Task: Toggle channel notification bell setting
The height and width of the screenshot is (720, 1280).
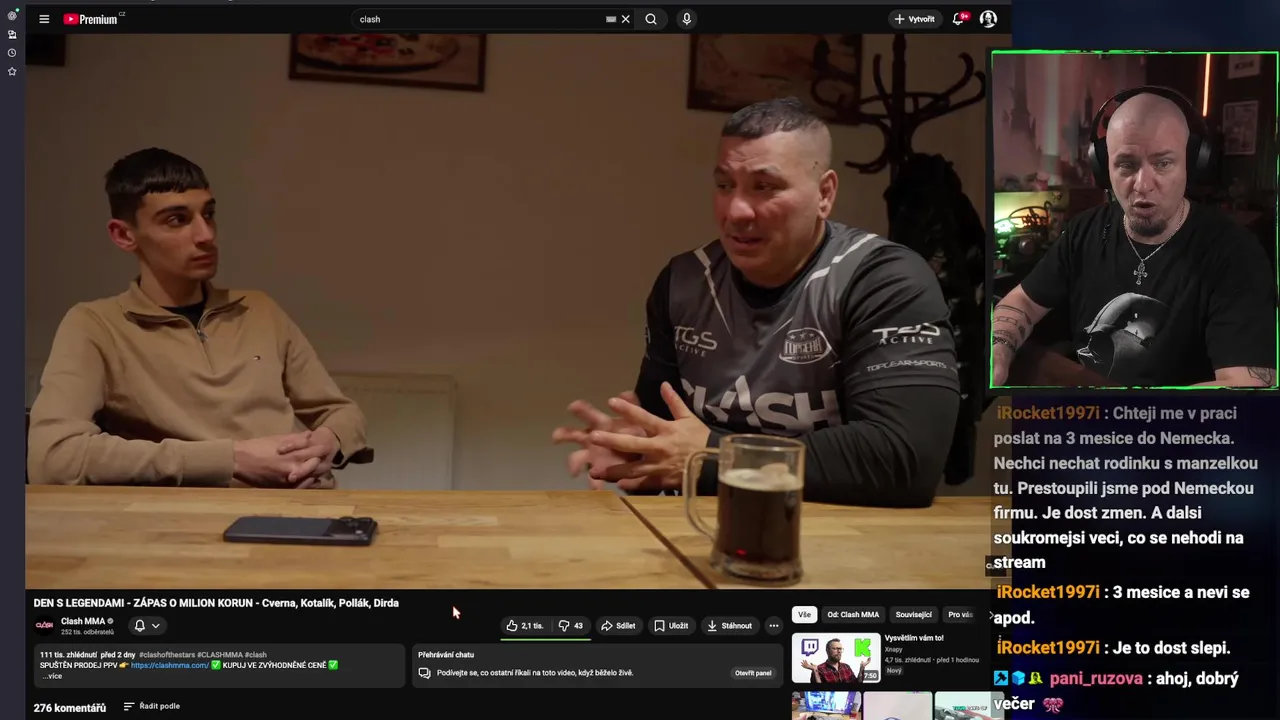Action: 140,626
